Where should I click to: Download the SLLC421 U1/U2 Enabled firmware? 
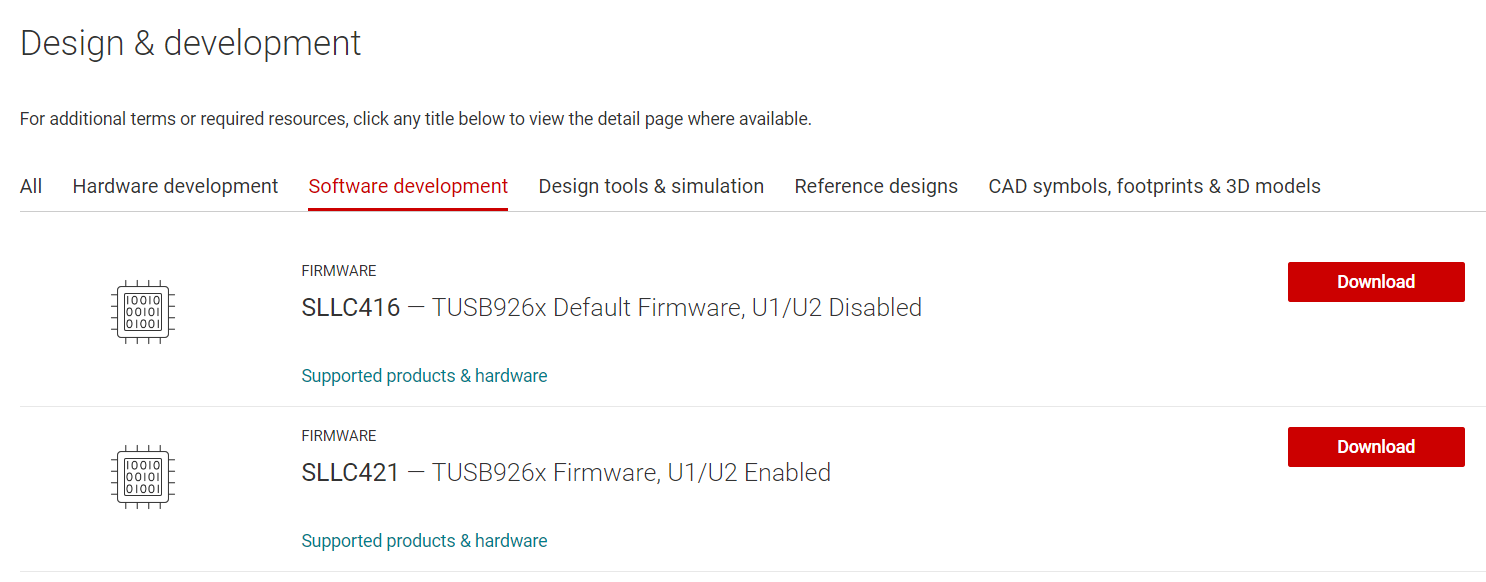pos(1376,447)
